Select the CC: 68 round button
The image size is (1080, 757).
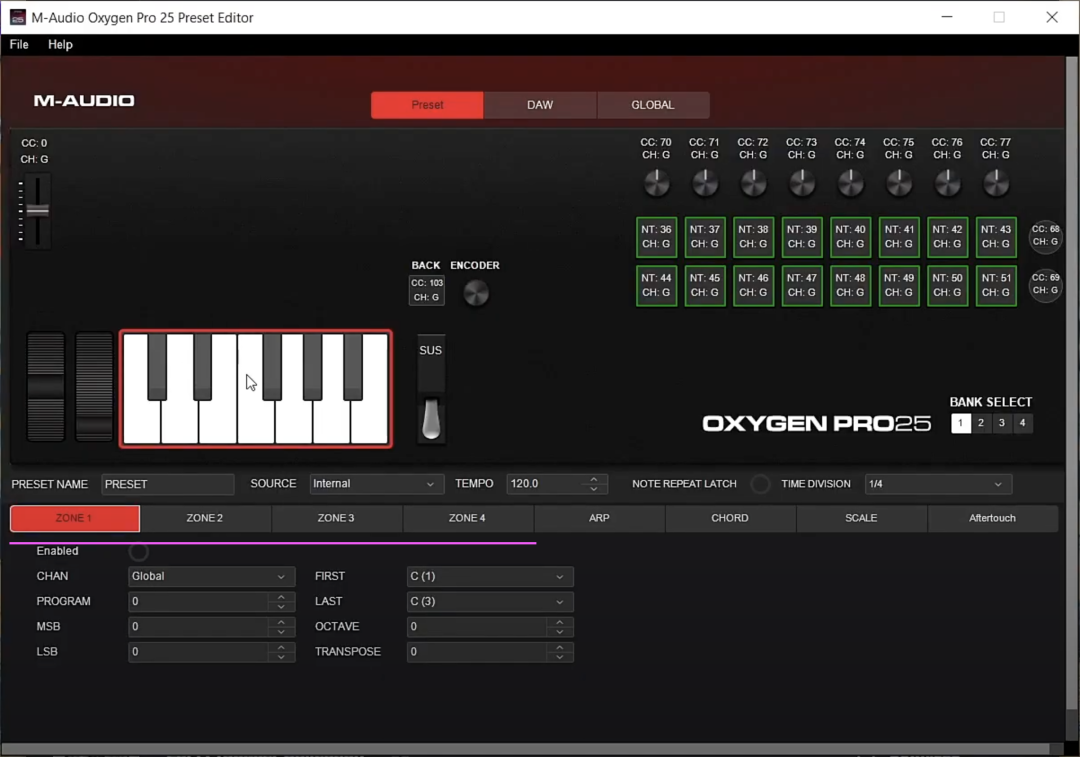coord(1045,236)
